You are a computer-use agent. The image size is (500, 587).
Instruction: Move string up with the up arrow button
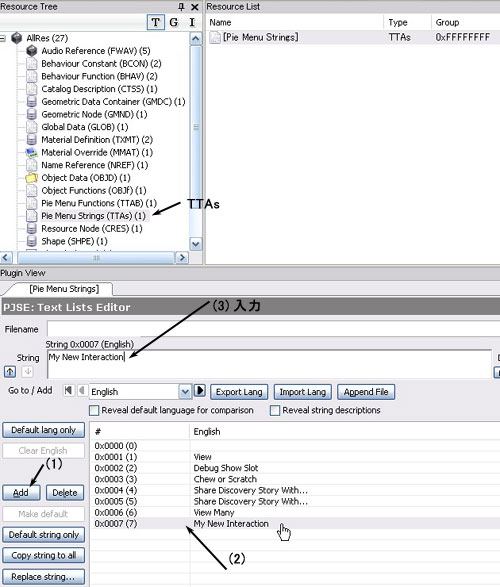pyautogui.click(x=10, y=372)
